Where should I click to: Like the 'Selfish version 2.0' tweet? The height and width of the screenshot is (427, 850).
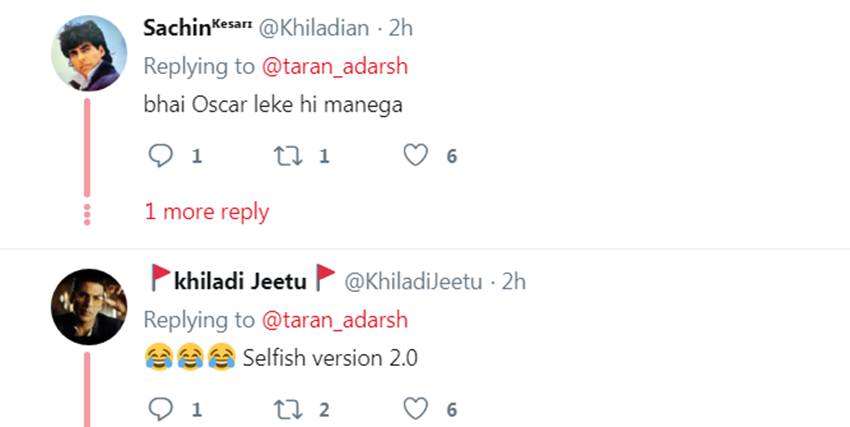415,408
